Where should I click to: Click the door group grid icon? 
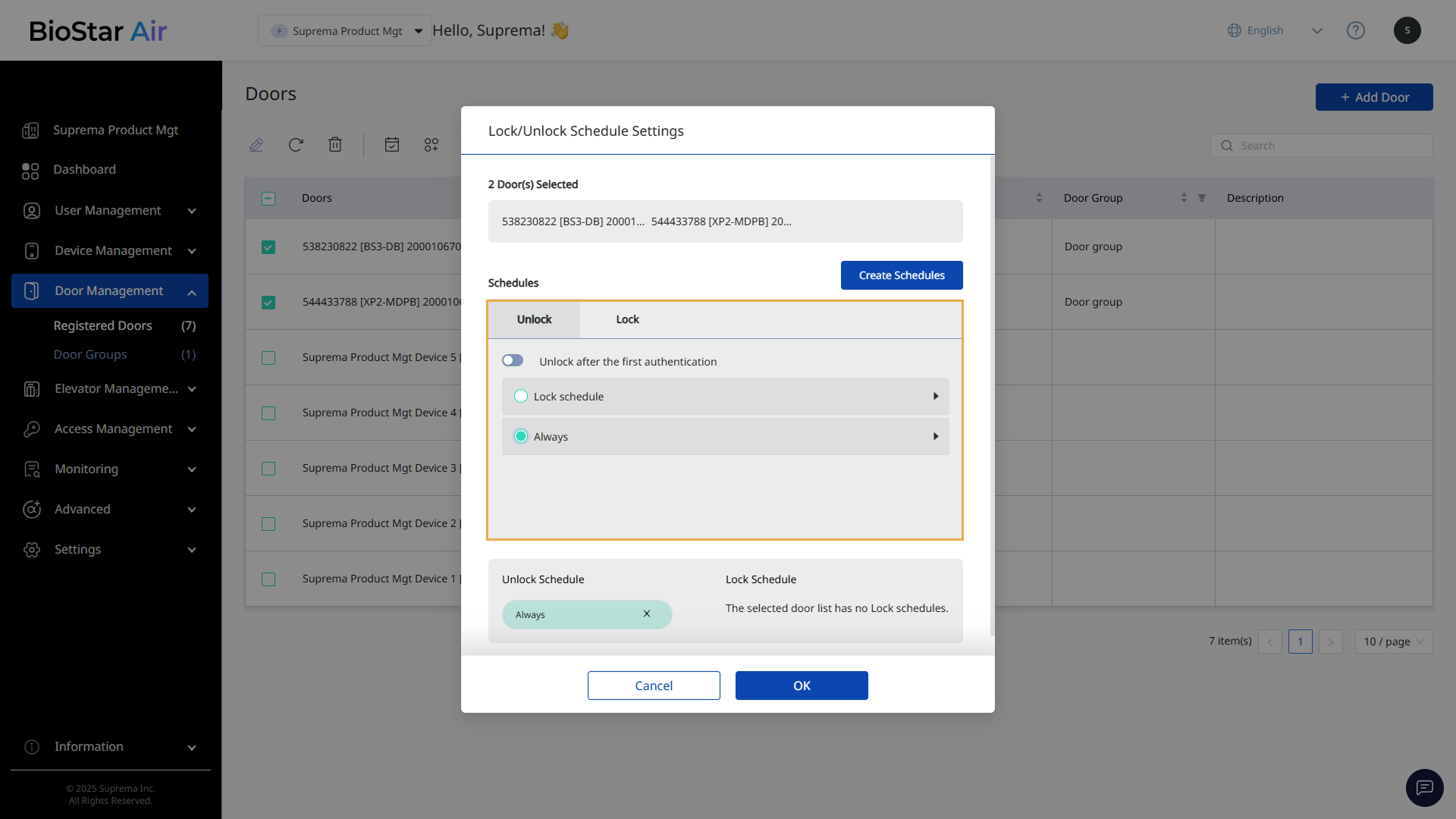pos(431,145)
